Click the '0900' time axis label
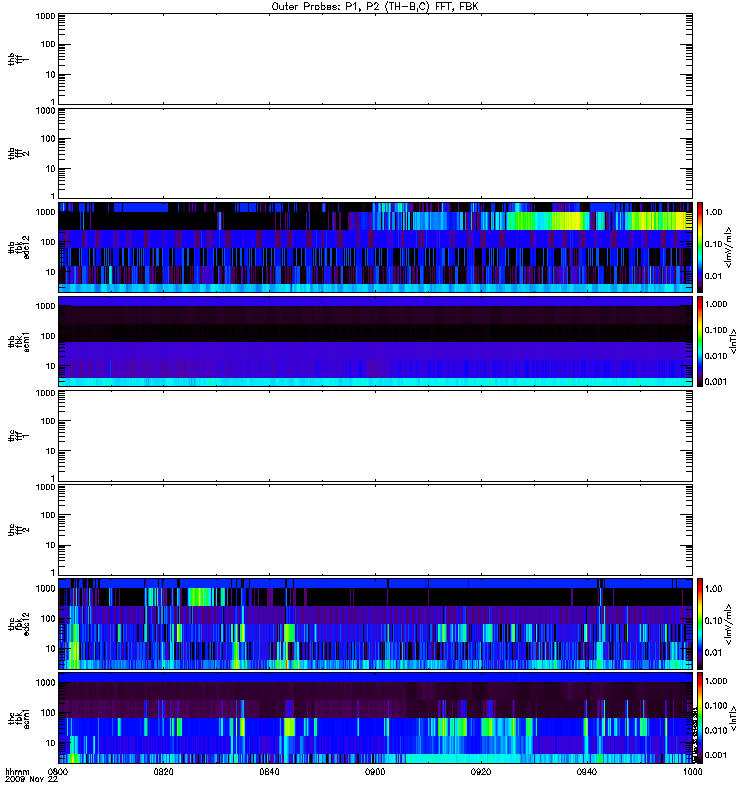This screenshot has width=750, height=800. (375, 772)
